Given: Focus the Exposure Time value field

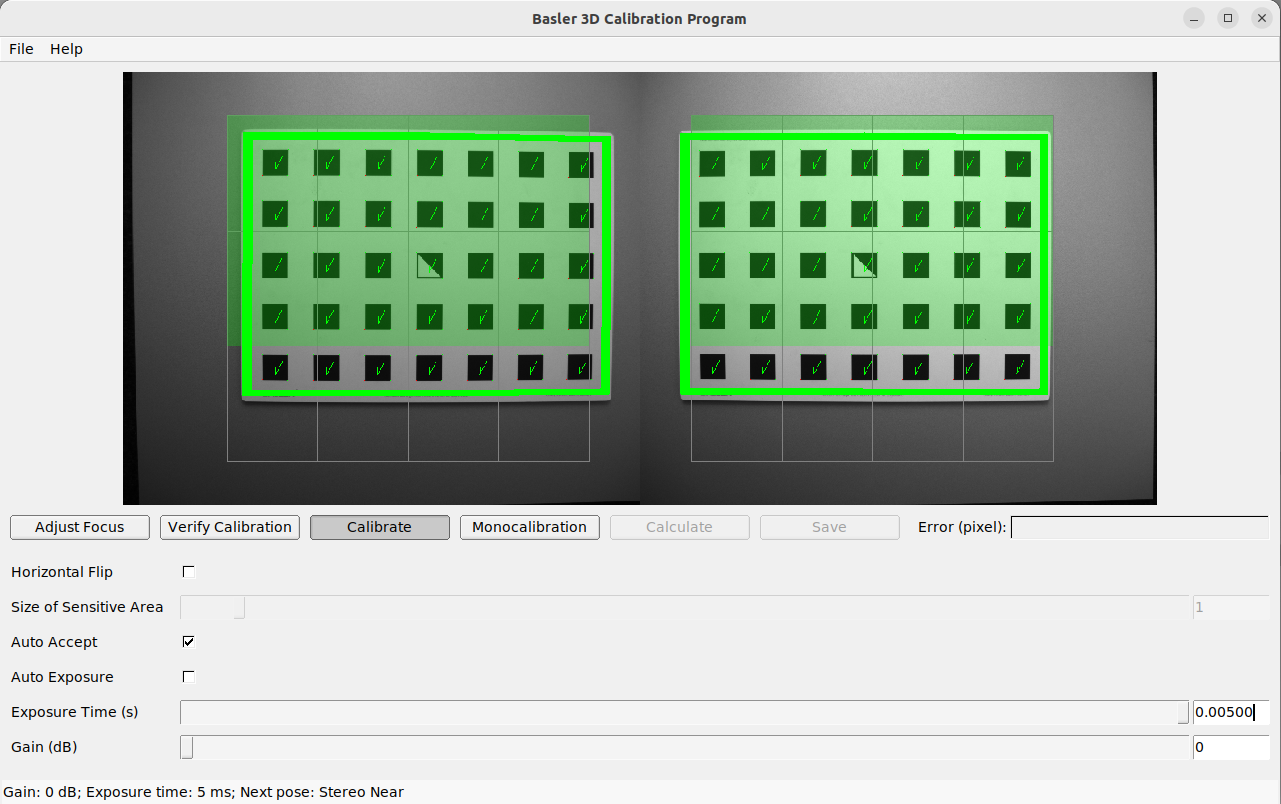Looking at the screenshot, I should click(1230, 712).
